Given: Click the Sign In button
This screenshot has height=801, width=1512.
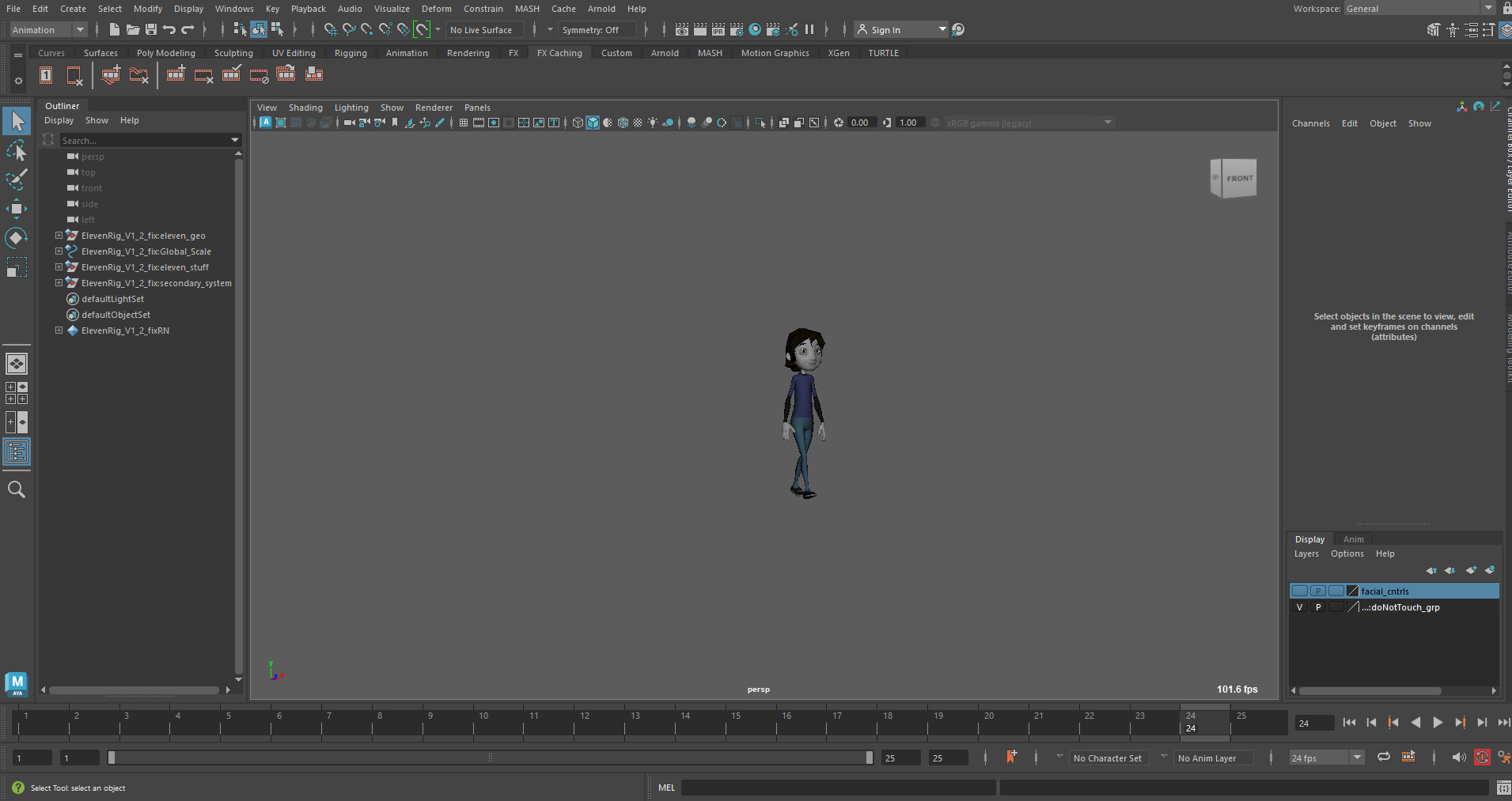Looking at the screenshot, I should [x=885, y=29].
